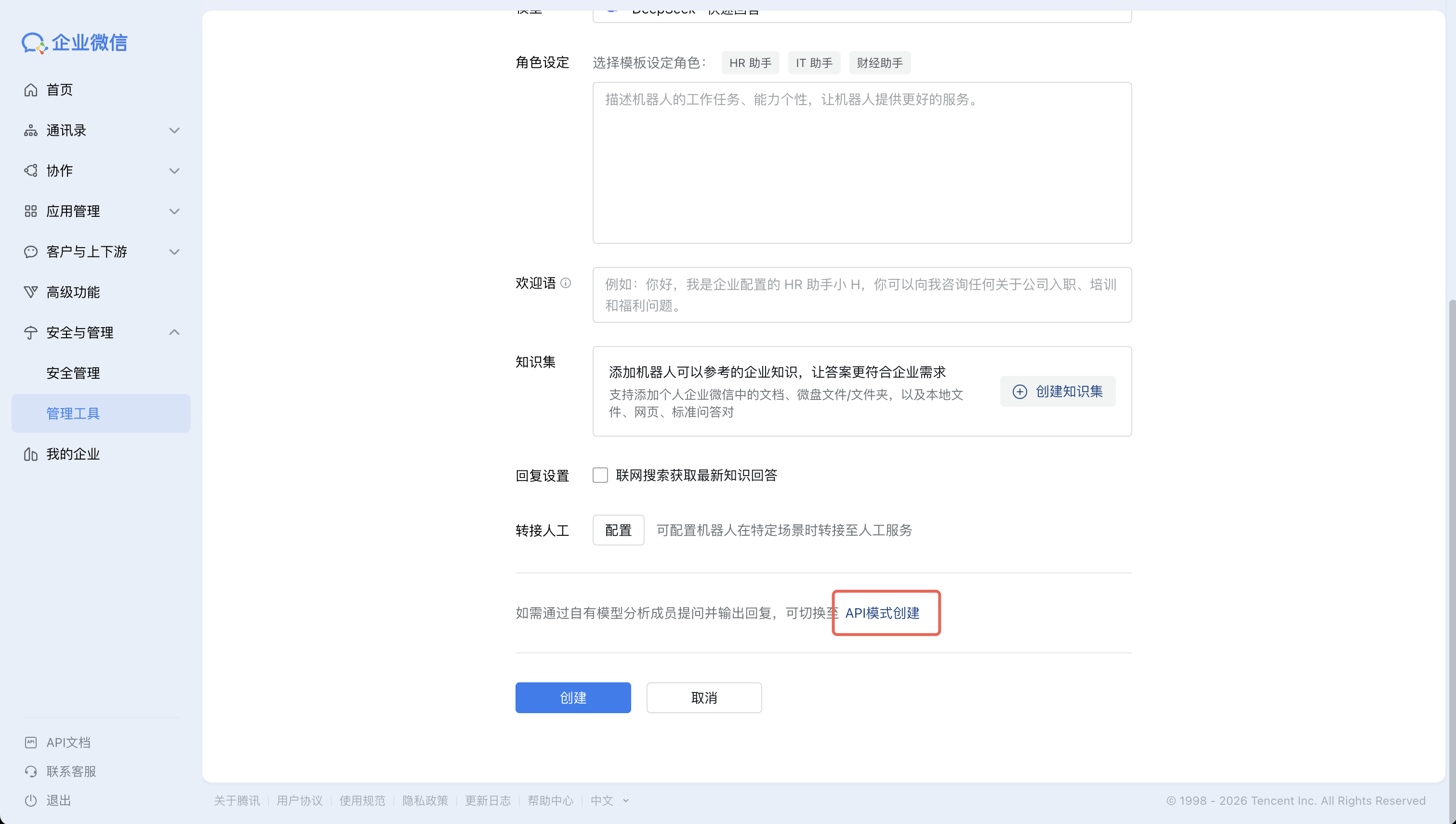This screenshot has width=1456, height=824.
Task: Click the 角色设定 description text area
Action: (x=861, y=162)
